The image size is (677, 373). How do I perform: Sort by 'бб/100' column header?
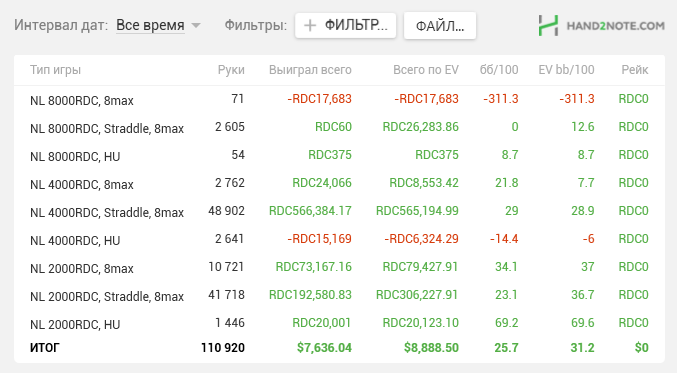click(499, 70)
